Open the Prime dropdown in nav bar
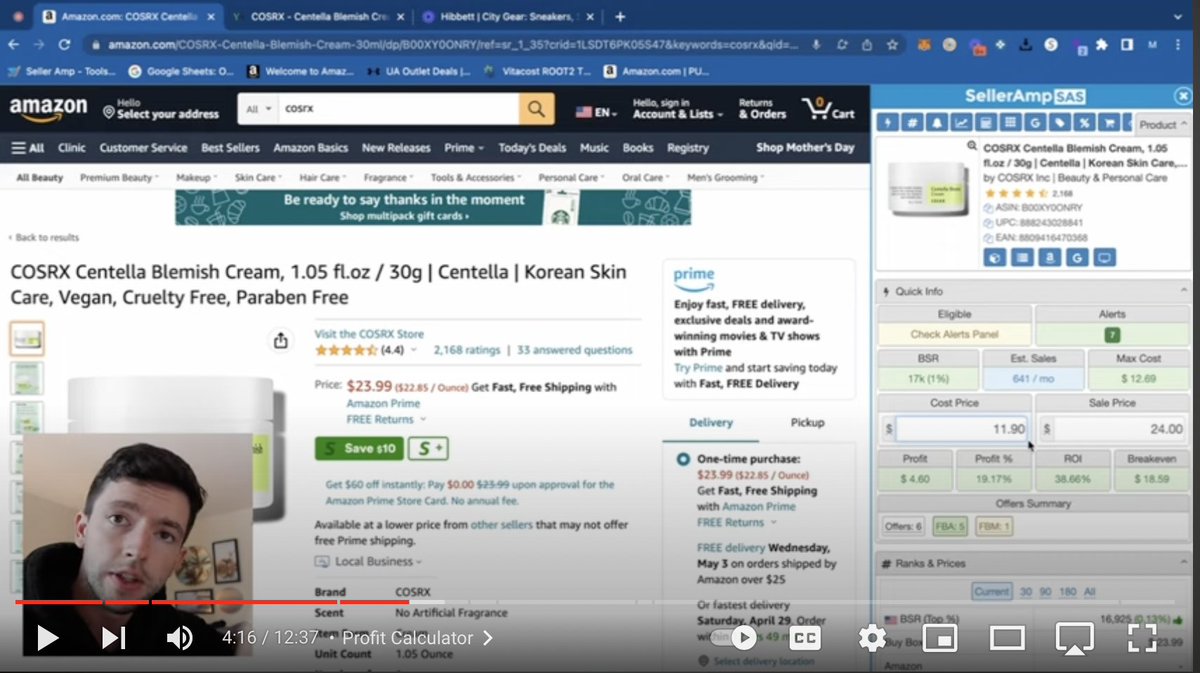 click(463, 147)
